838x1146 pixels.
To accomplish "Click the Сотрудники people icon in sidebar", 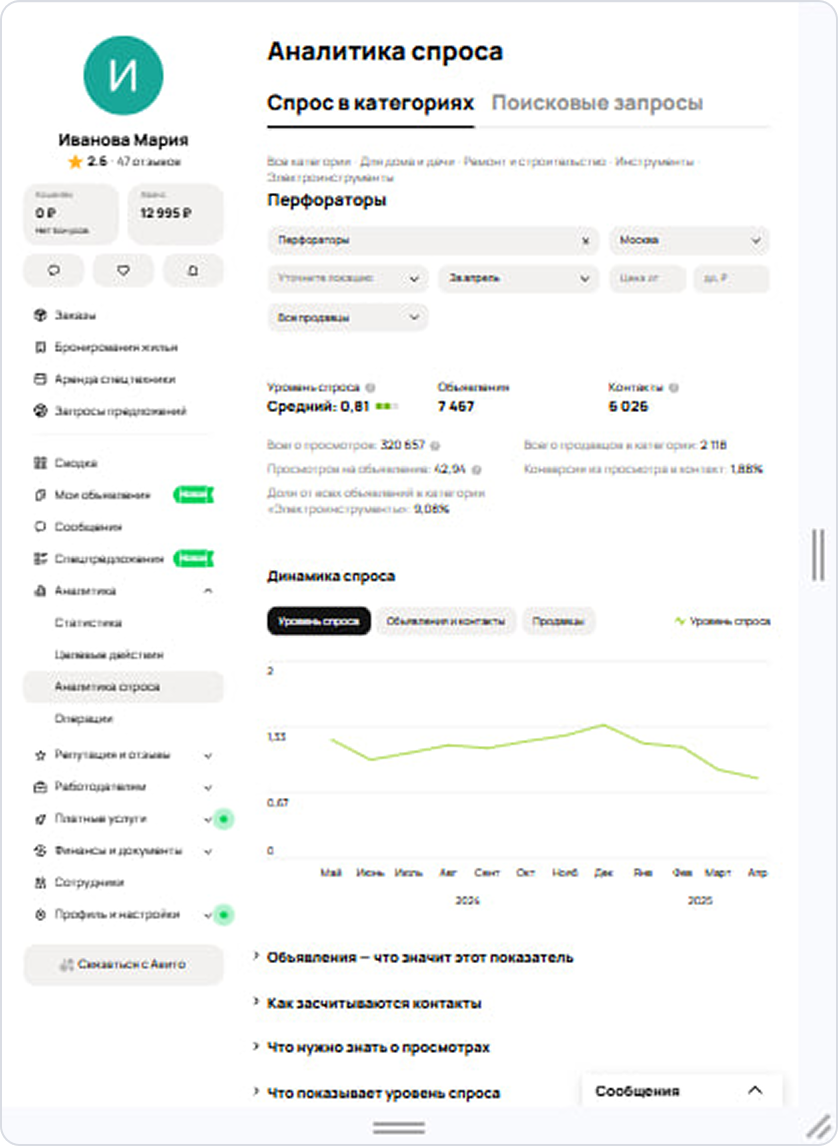I will click(40, 883).
